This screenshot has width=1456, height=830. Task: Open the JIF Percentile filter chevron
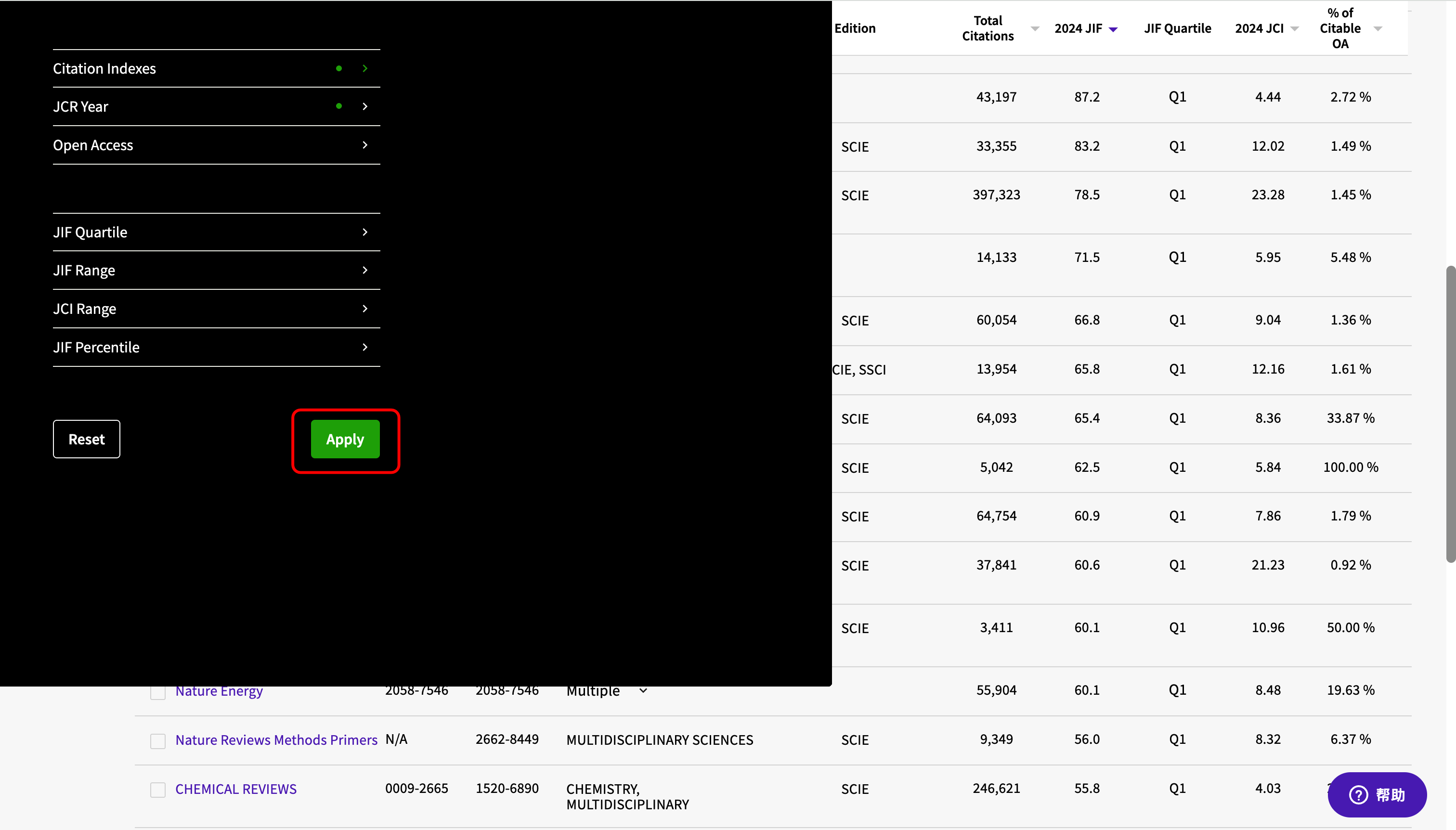point(365,347)
